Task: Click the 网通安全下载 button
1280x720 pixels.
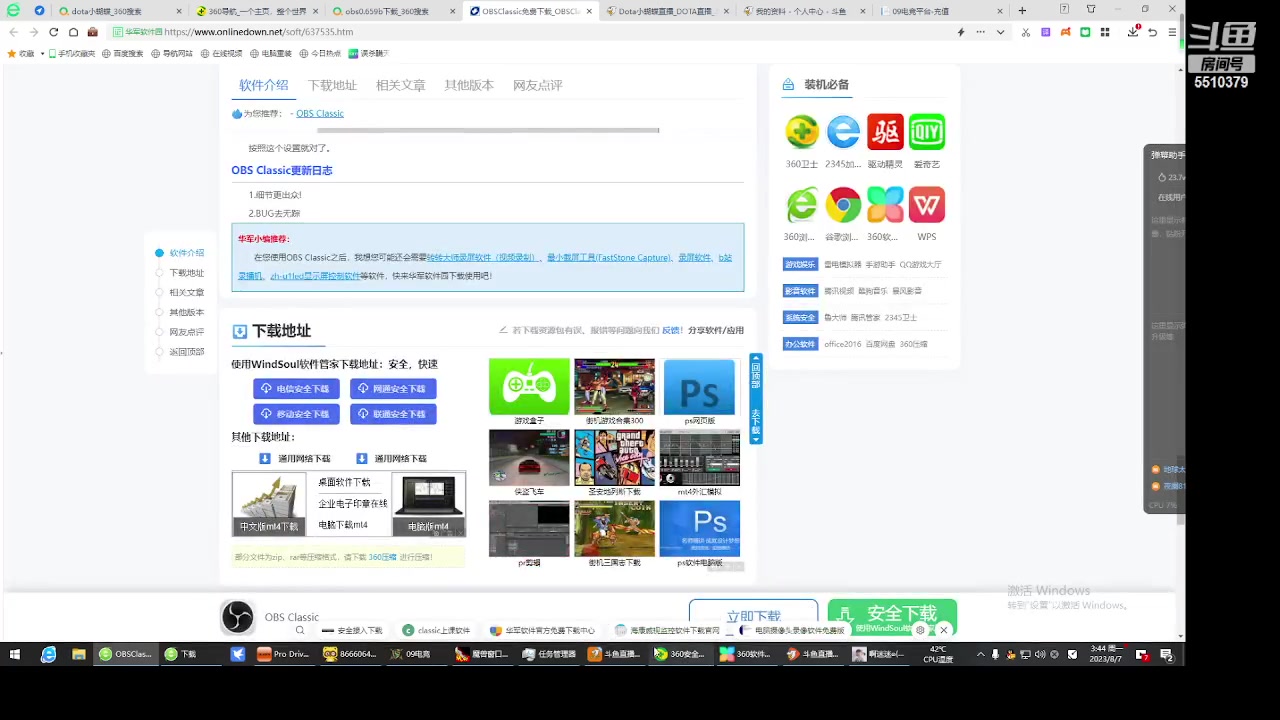Action: coord(392,389)
